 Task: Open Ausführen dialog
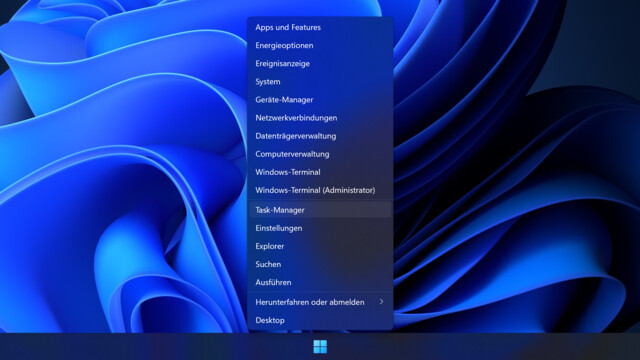point(320,282)
